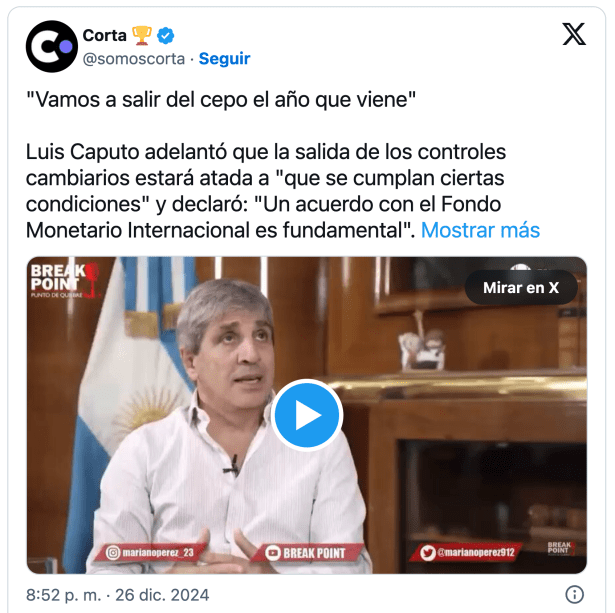Screen dimensions: 615x613
Task: Open the 8:52 p. m. timestamp link
Action: 64,595
